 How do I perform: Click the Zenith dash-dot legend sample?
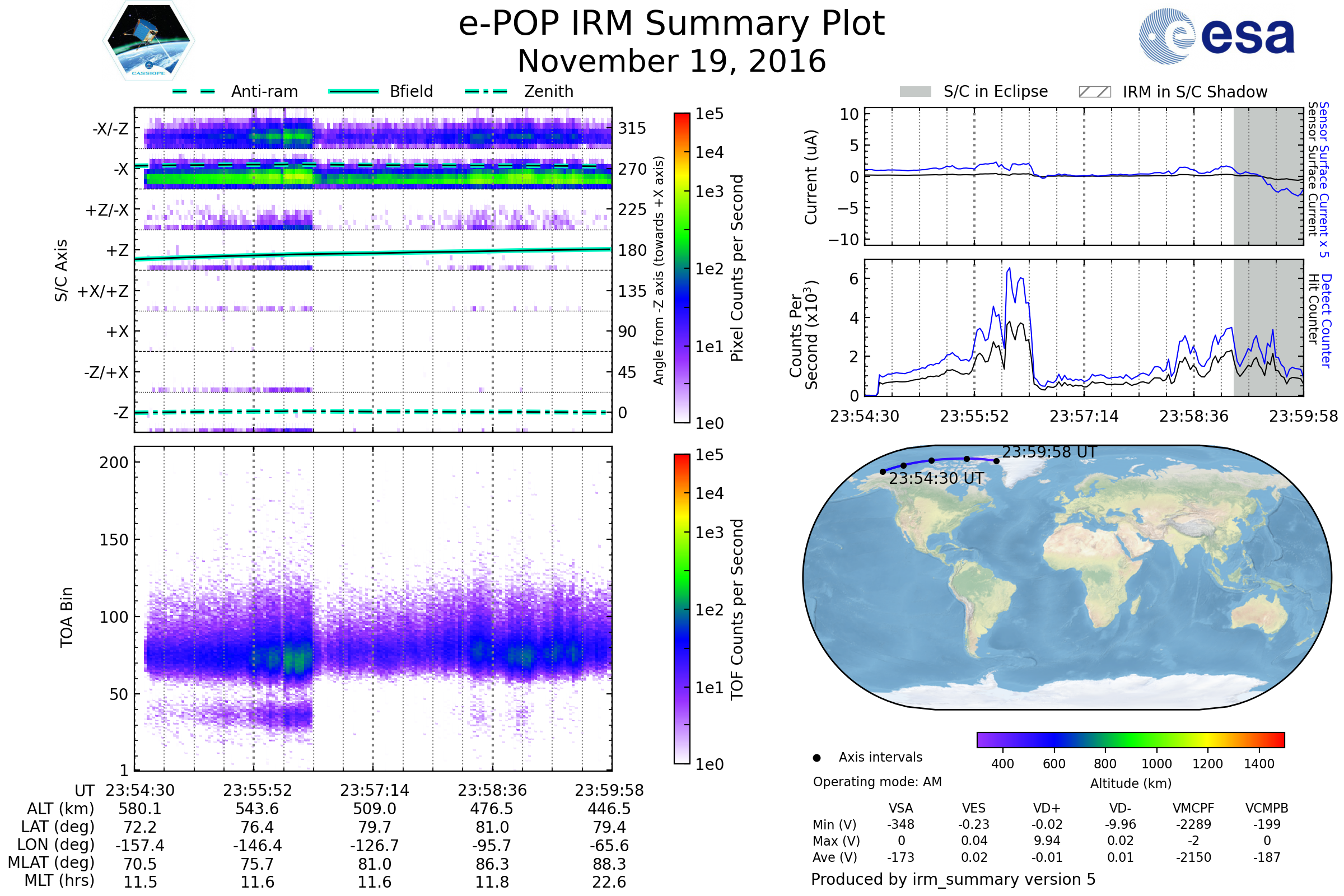[x=486, y=91]
